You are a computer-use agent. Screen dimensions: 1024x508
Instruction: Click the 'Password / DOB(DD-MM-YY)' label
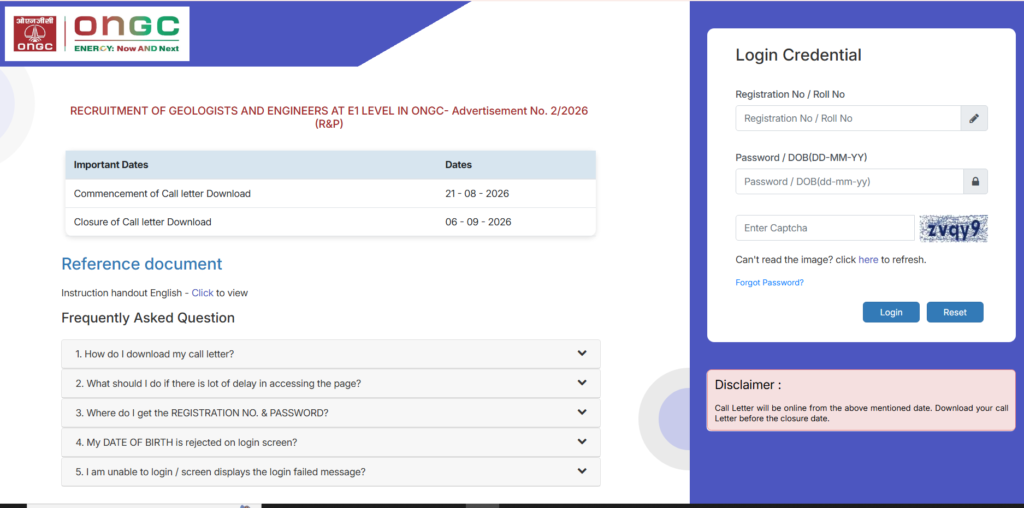801,157
